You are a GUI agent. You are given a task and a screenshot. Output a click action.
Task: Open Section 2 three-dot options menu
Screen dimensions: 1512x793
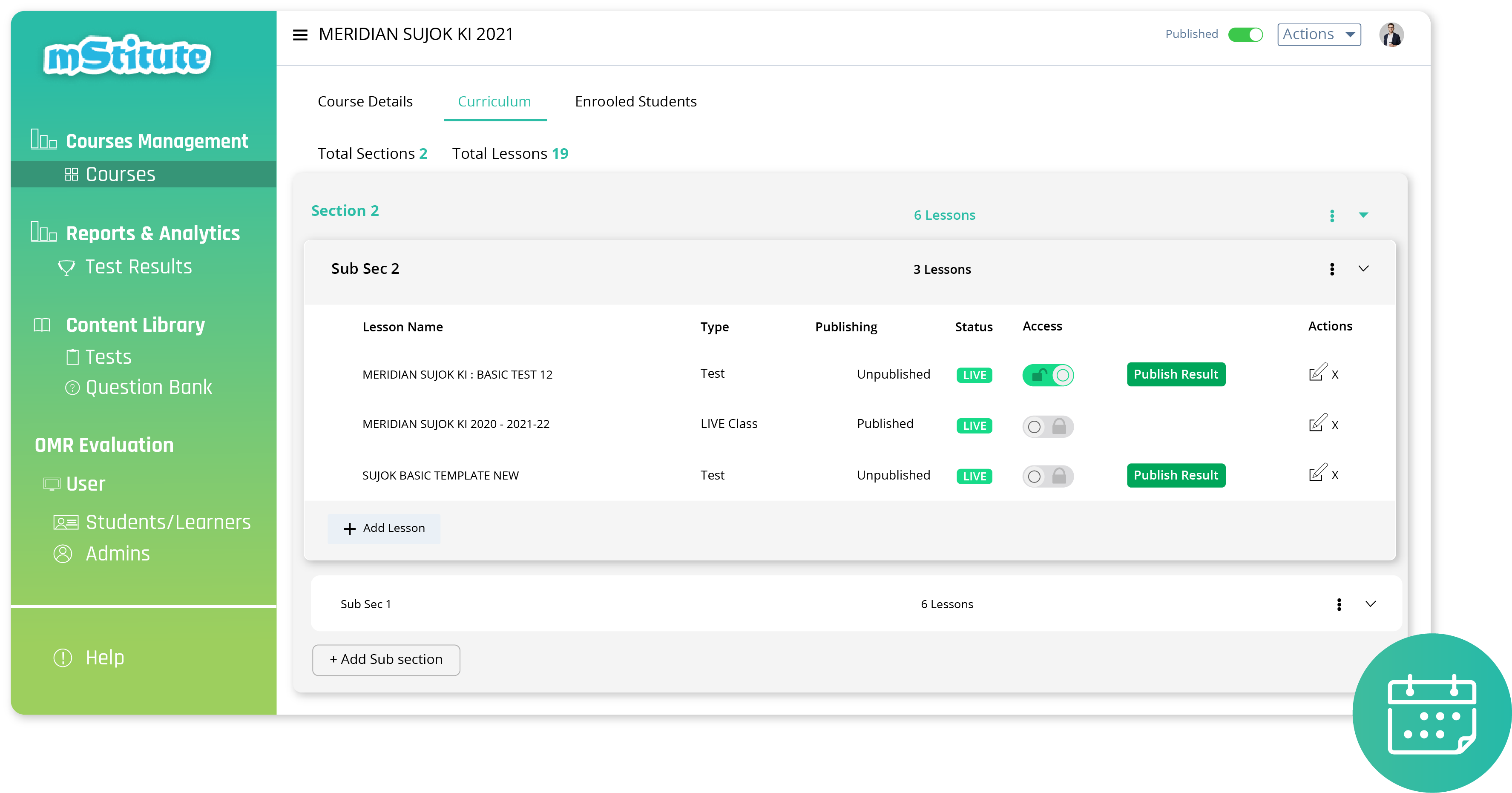point(1332,216)
